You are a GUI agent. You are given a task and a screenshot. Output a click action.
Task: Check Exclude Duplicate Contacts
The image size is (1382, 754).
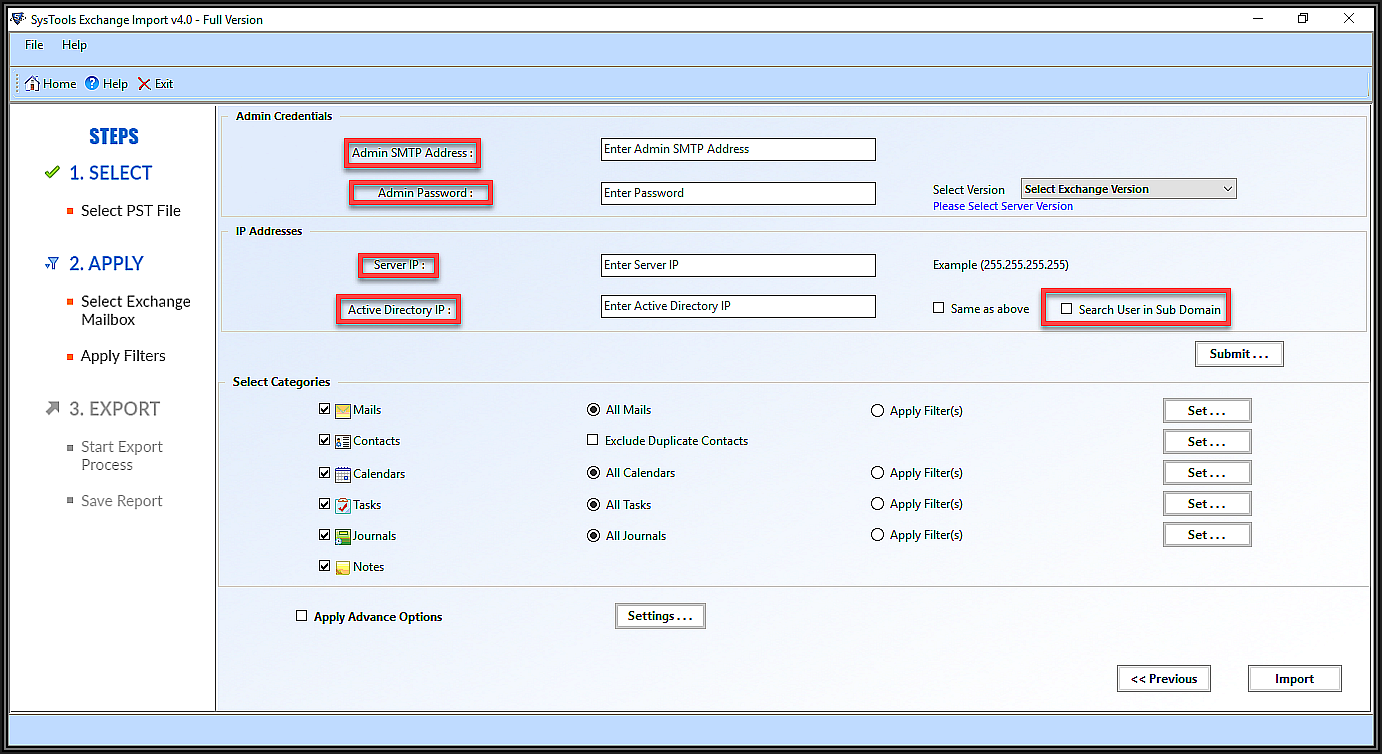(x=592, y=440)
